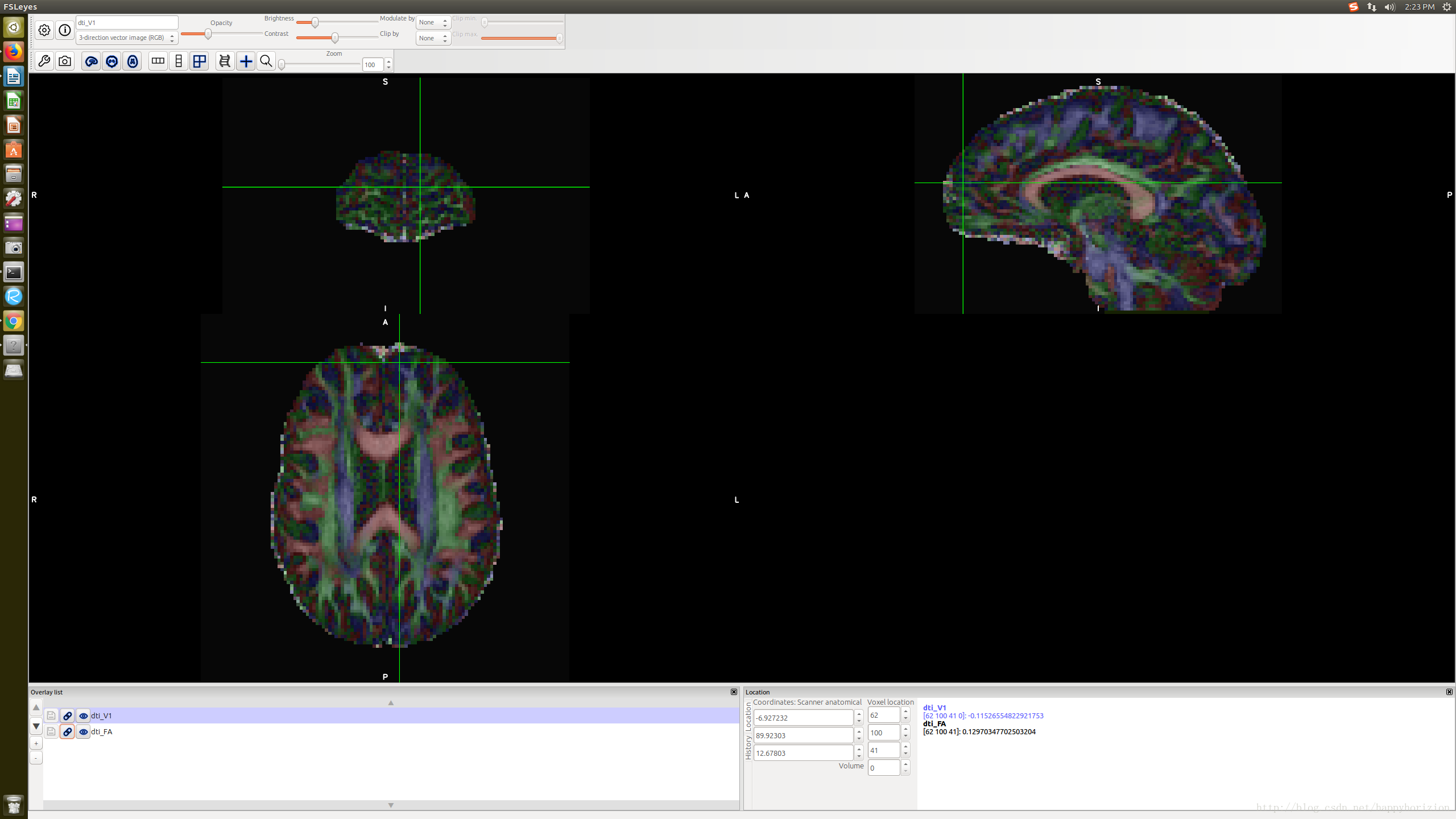Open LibreOffice Calc from the dock
The image size is (1456, 819).
14,101
